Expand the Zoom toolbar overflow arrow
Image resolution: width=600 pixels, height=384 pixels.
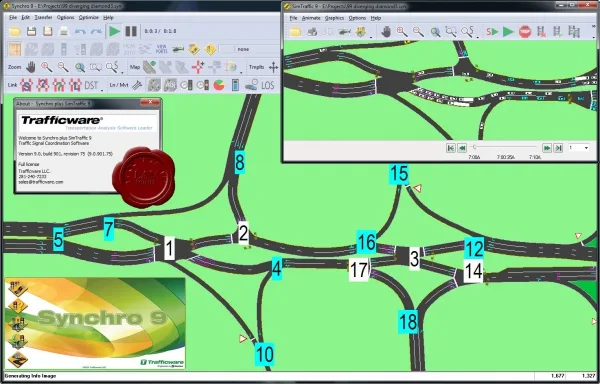tap(122, 72)
